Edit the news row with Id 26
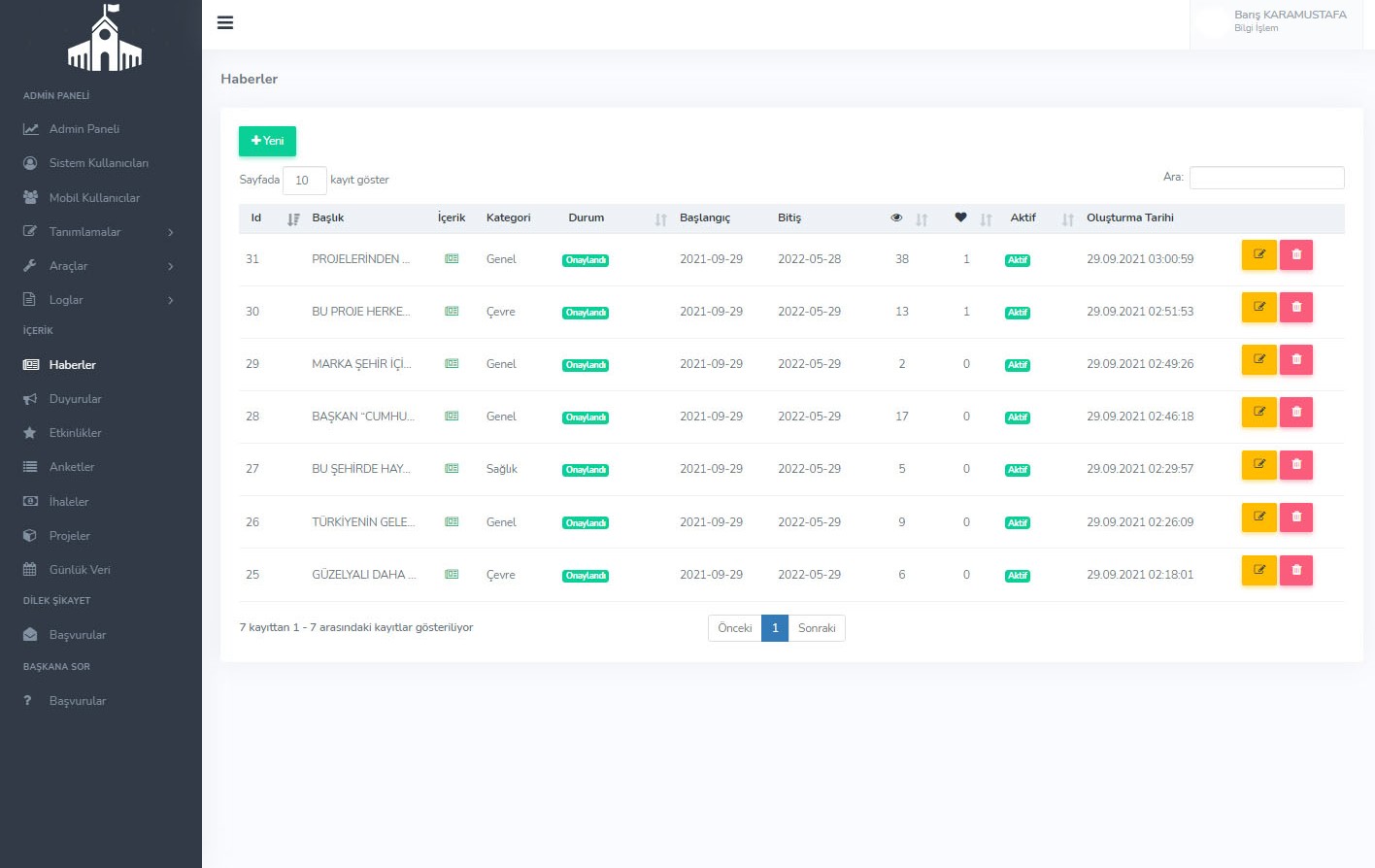 (1259, 517)
